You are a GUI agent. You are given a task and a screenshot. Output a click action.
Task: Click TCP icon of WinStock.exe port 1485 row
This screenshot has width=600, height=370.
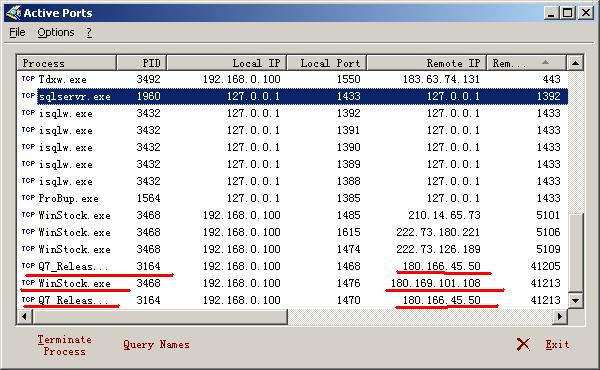click(28, 214)
